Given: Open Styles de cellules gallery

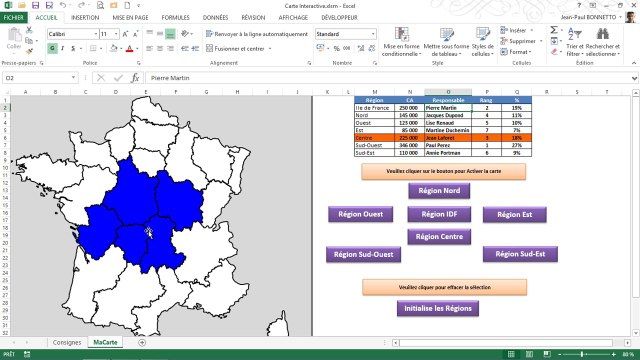Looking at the screenshot, I should click(483, 42).
